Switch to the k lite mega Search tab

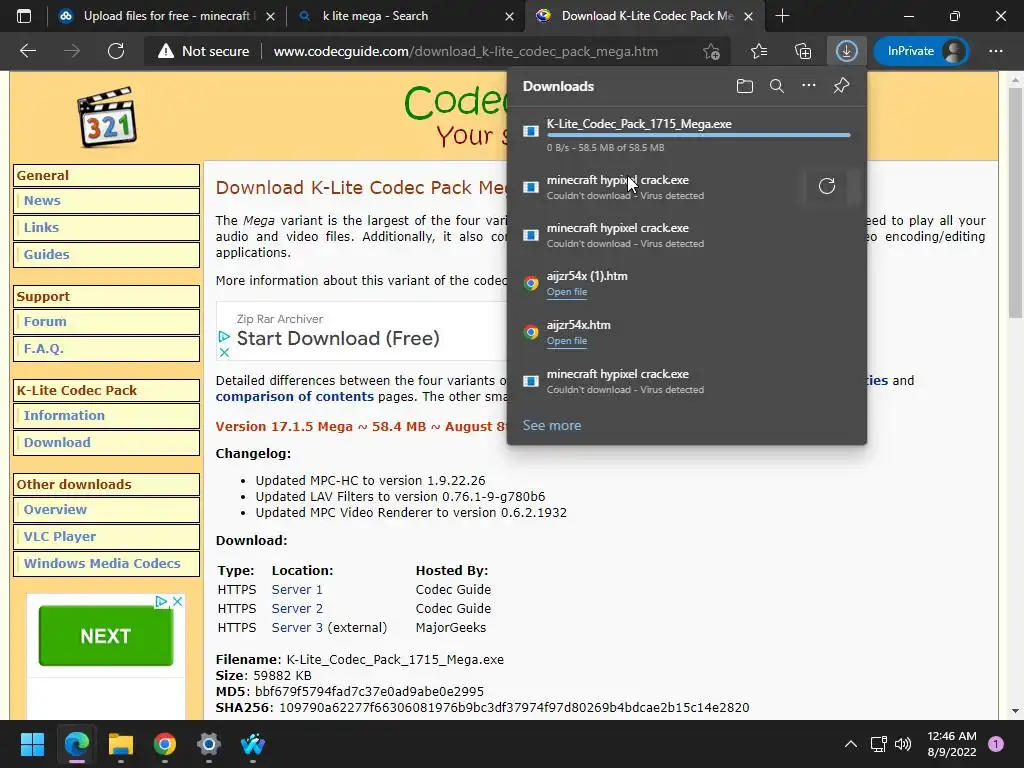click(405, 16)
